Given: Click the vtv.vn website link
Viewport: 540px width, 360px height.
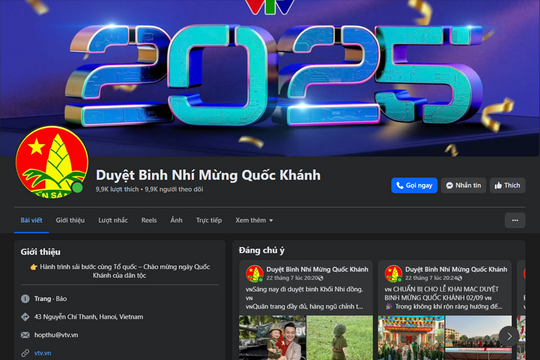Looking at the screenshot, I should (x=43, y=353).
